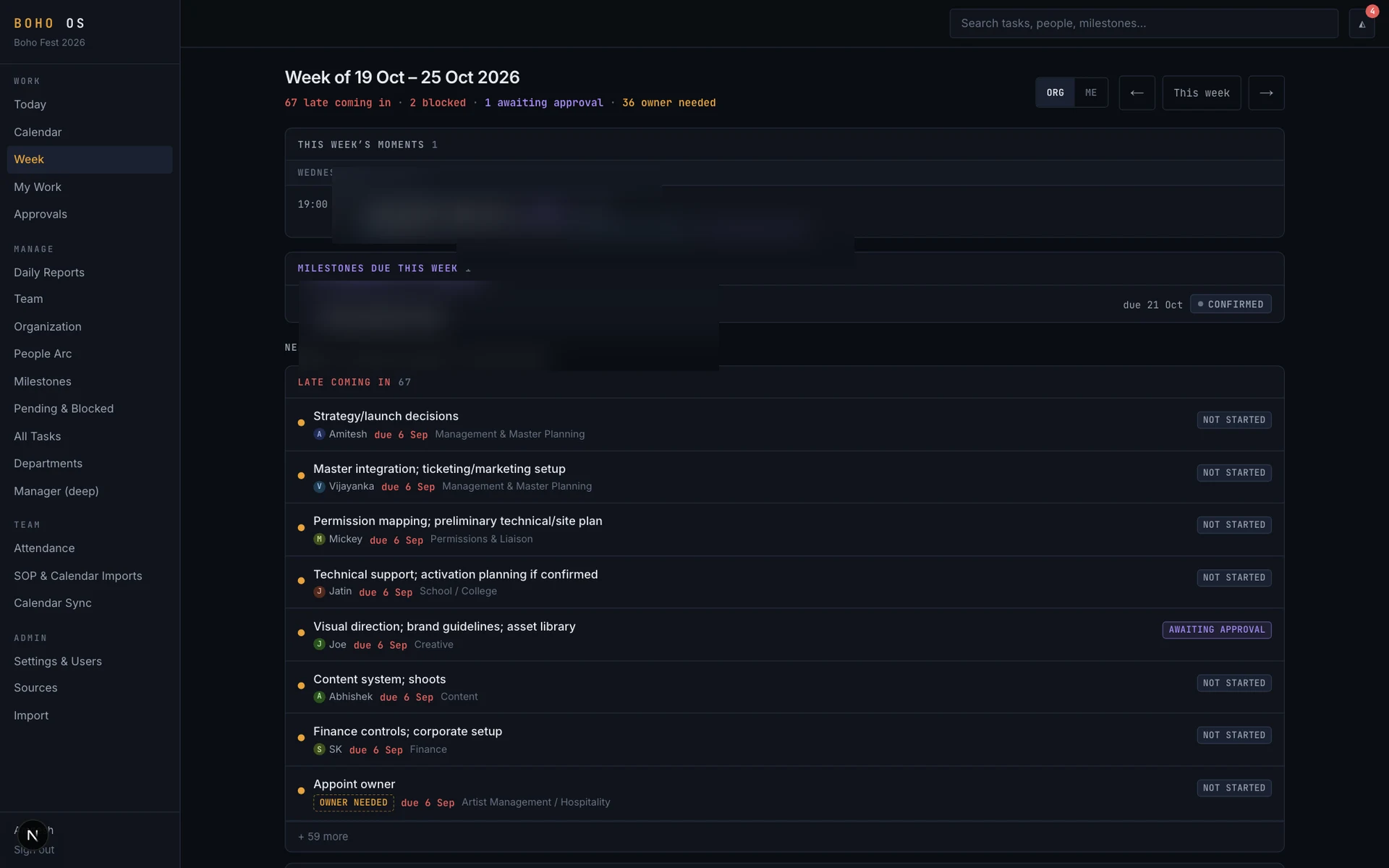Click the round N avatar badge
Image resolution: width=1389 pixels, height=868 pixels.
(33, 835)
